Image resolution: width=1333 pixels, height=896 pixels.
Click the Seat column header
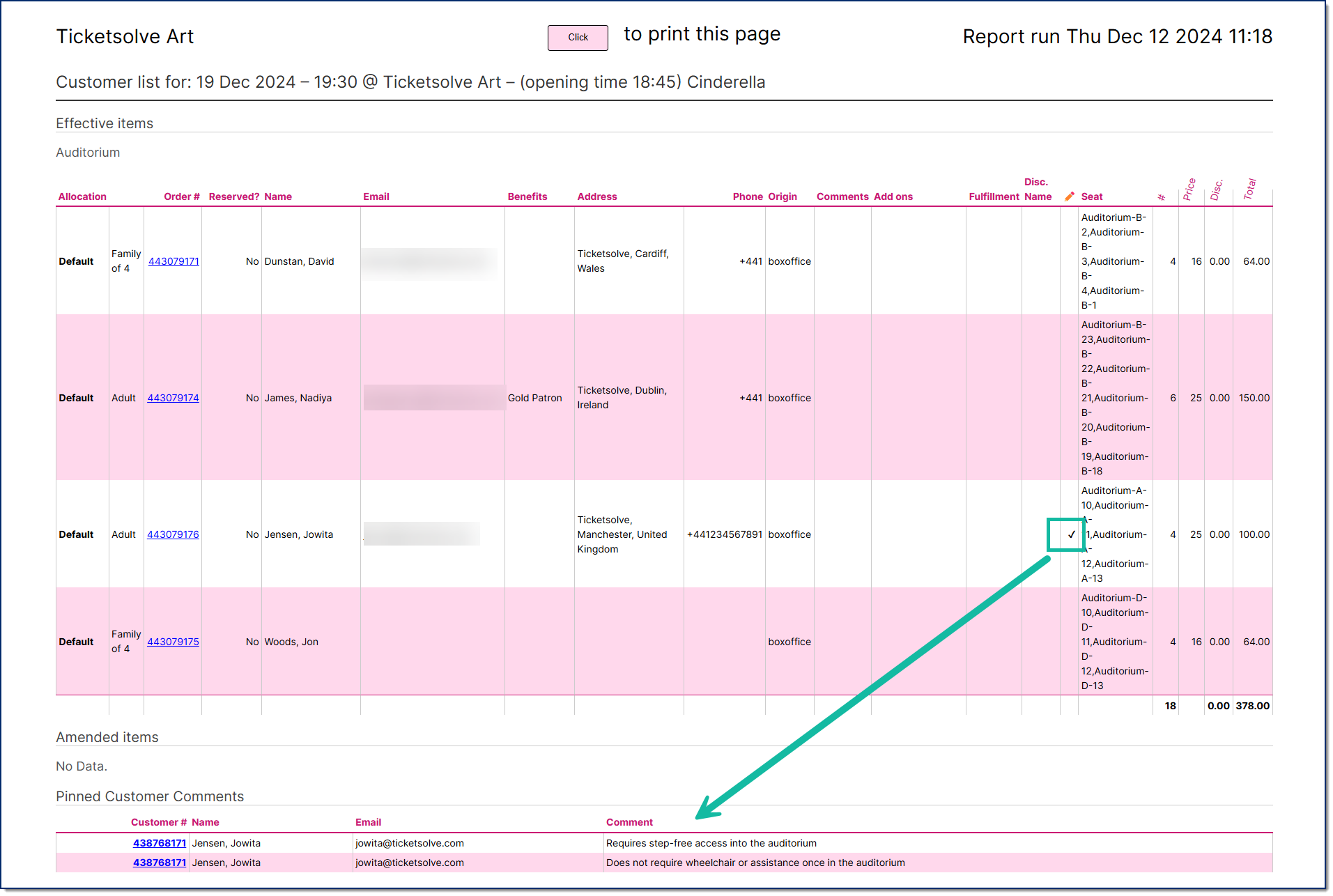coord(1091,196)
